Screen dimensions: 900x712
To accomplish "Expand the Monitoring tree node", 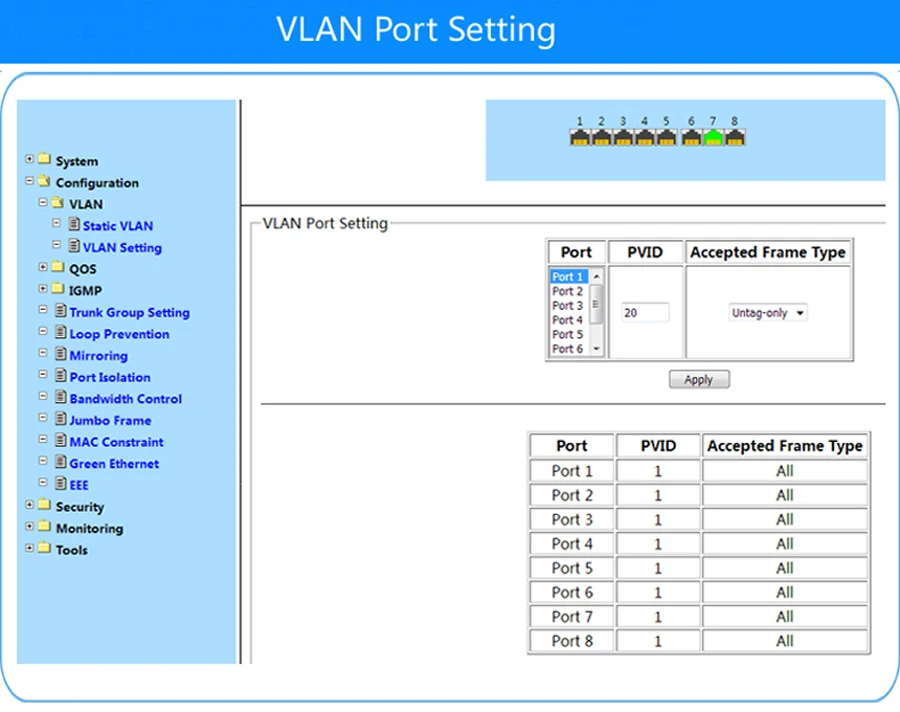I will pyautogui.click(x=29, y=526).
